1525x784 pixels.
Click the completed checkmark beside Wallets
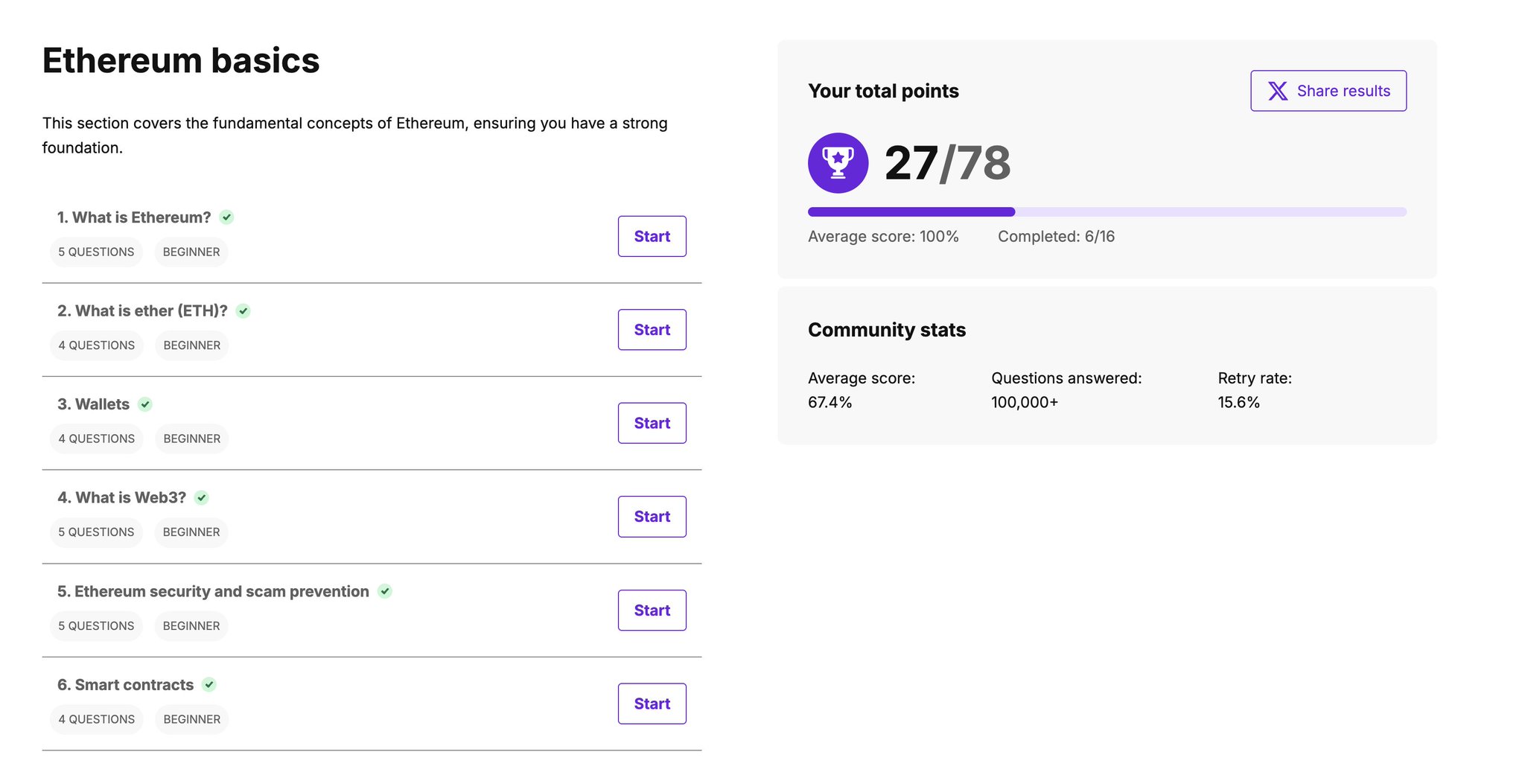145,404
